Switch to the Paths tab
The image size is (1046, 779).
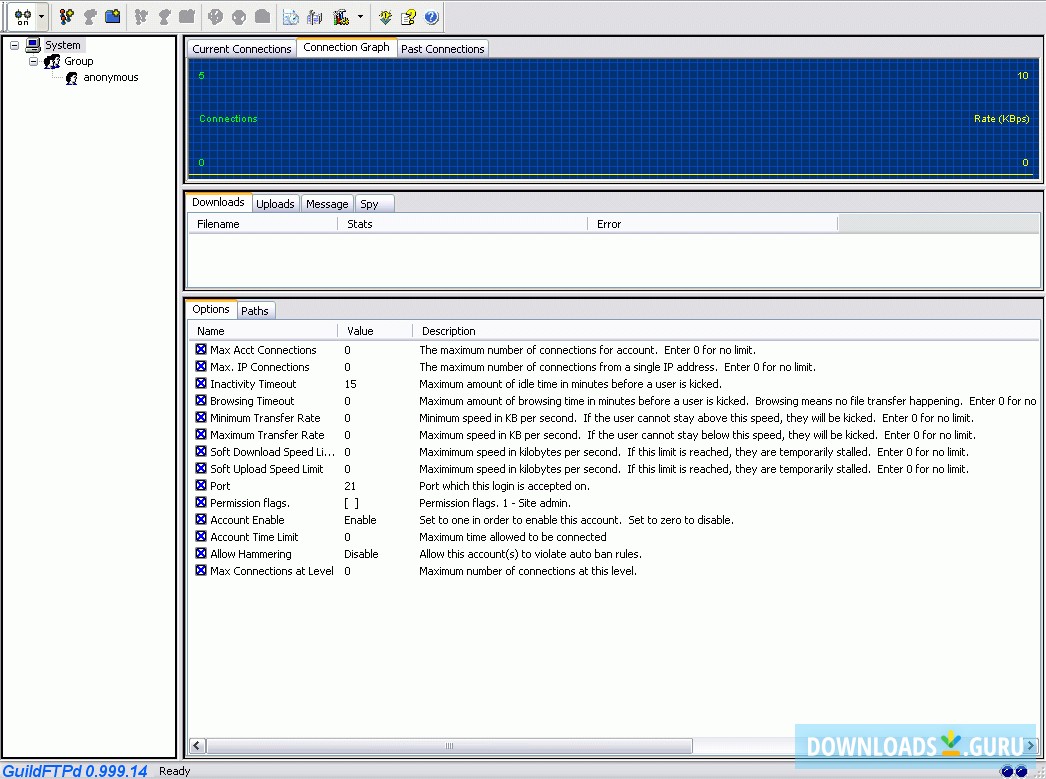coord(255,311)
